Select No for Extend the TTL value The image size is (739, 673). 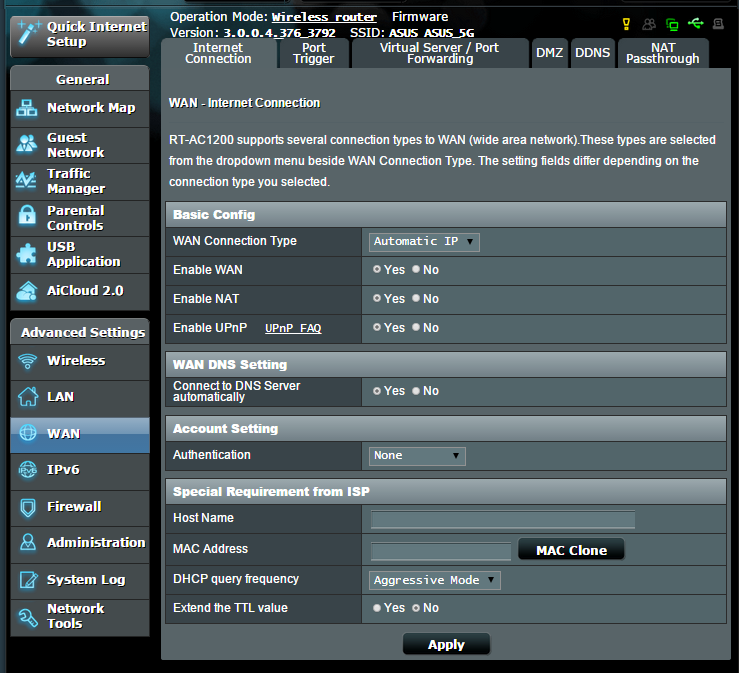(416, 608)
